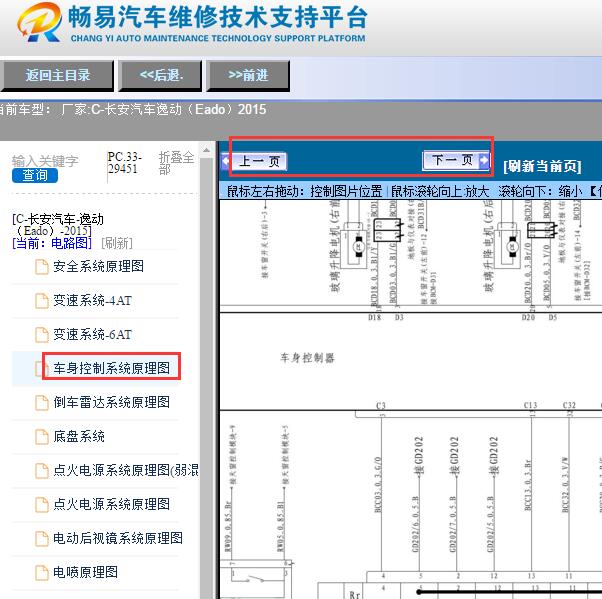
Task: Click the document icon beside 电动后视镜系统原理图
Action: (x=42, y=539)
